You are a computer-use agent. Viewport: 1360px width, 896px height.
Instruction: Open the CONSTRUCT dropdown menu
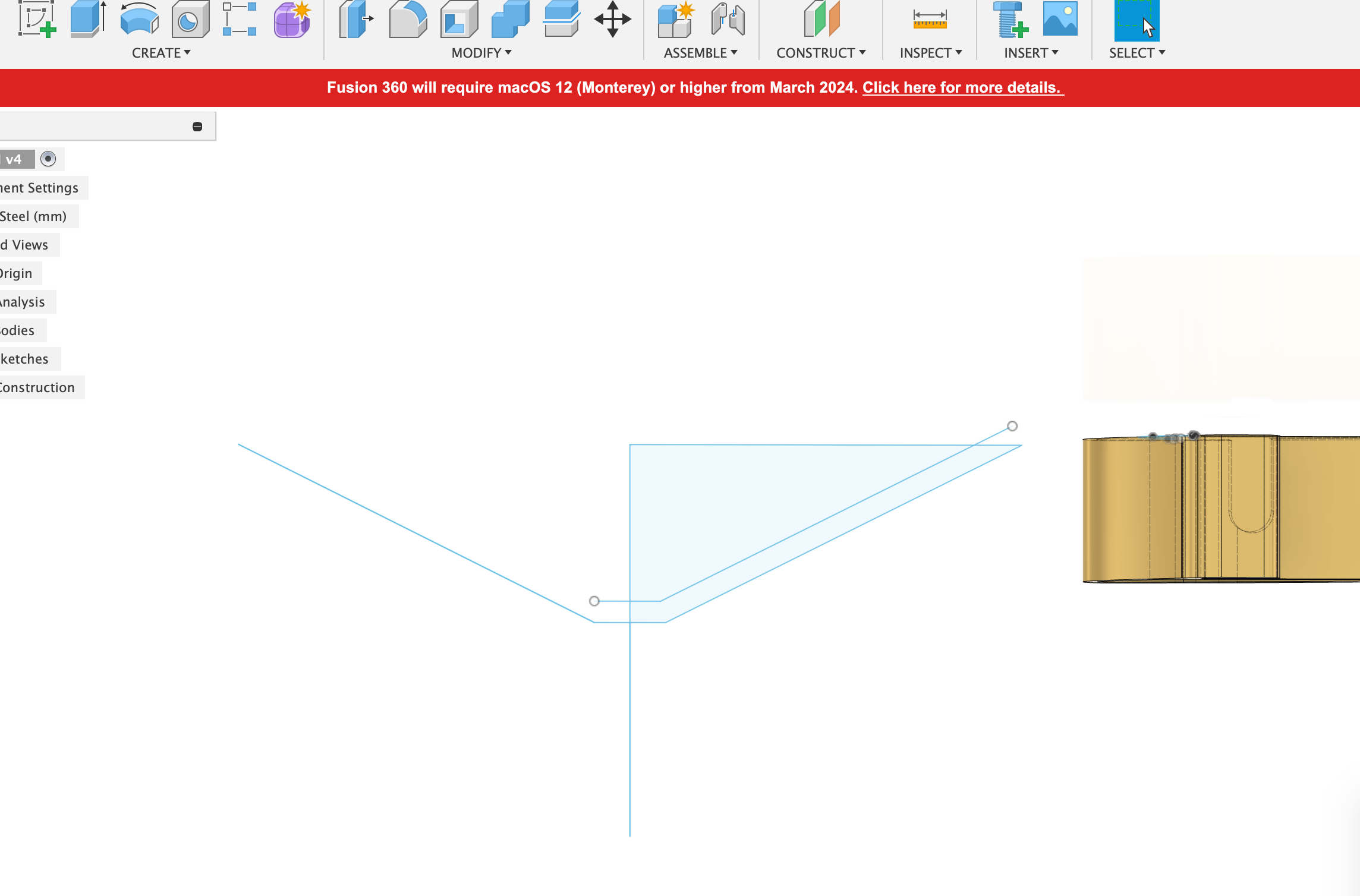pos(821,53)
